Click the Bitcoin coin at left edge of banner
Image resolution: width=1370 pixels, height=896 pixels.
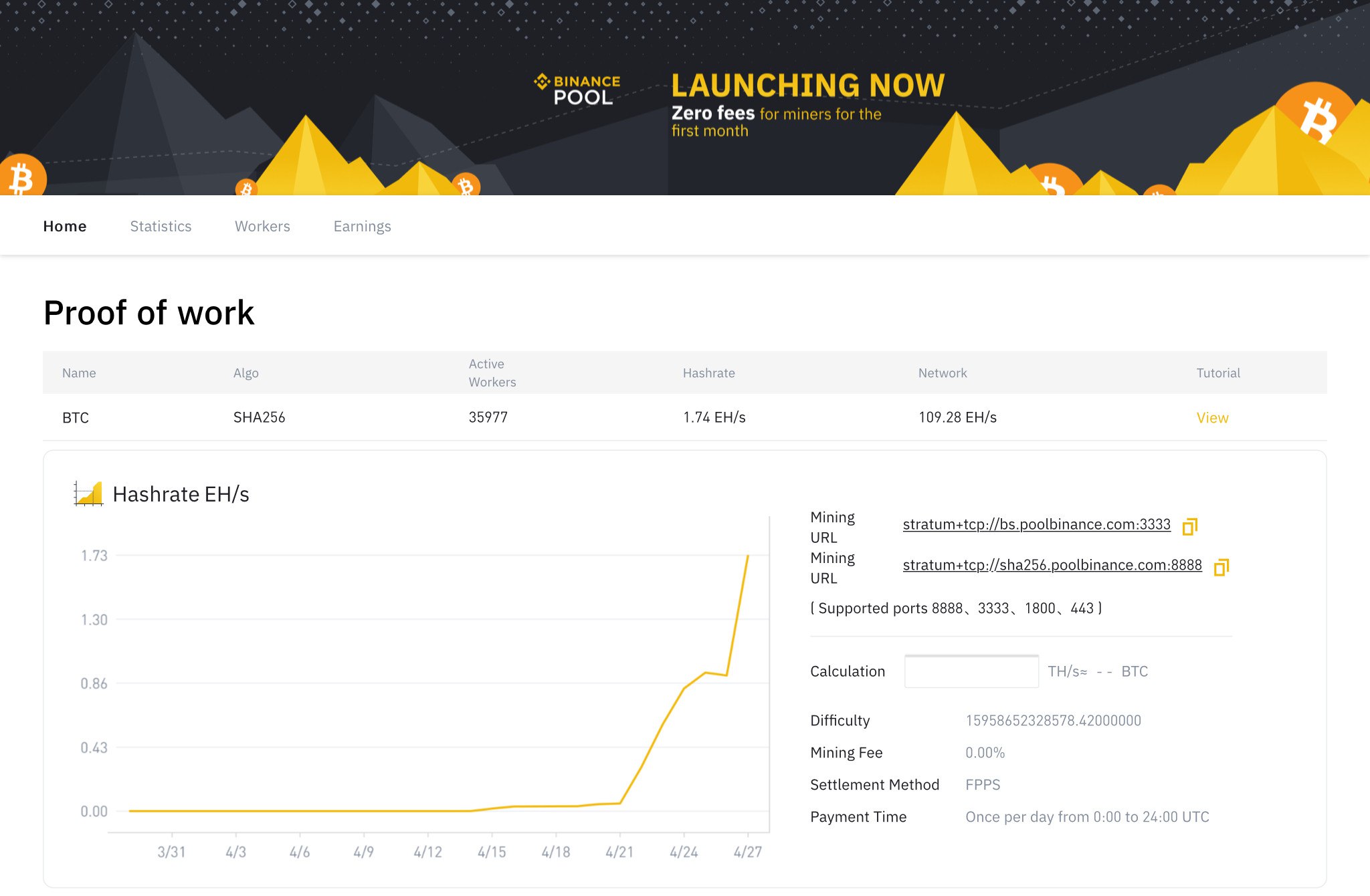click(x=21, y=177)
